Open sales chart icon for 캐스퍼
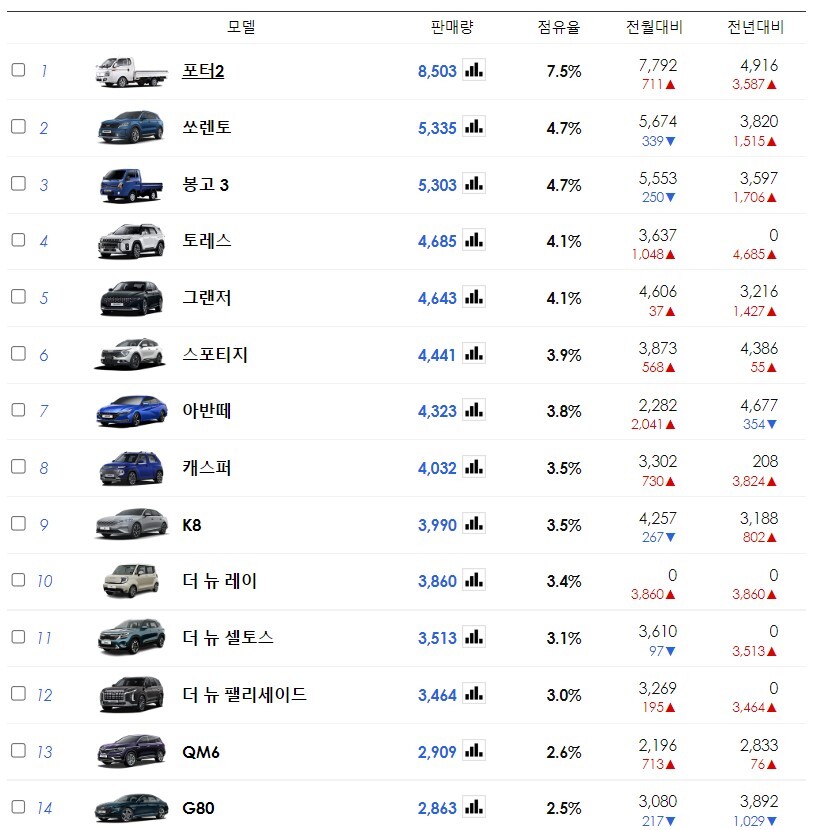The image size is (837, 830). pos(473,467)
